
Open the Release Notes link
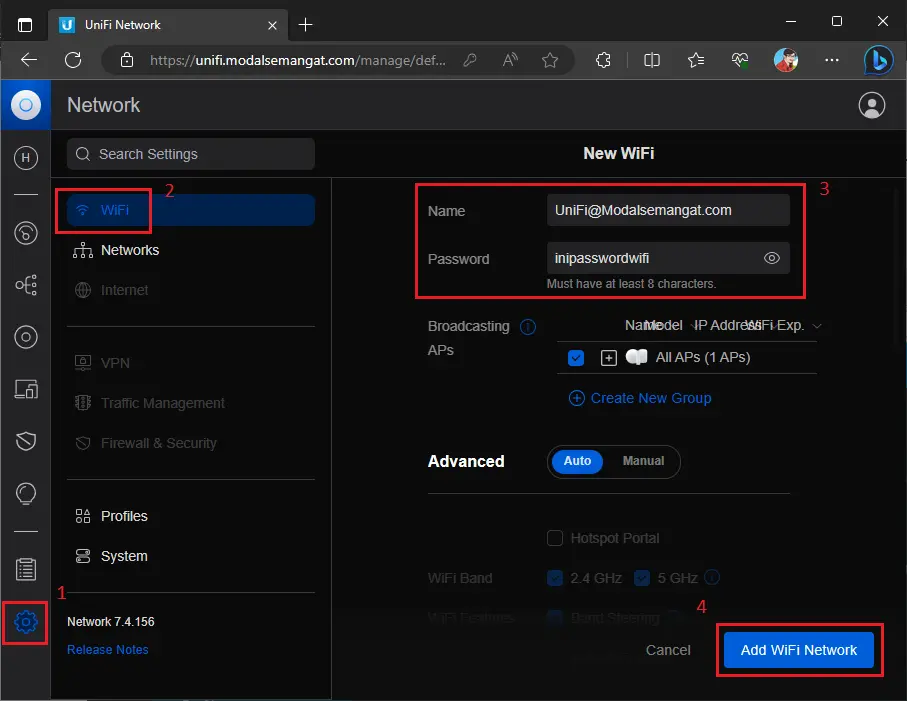(108, 650)
